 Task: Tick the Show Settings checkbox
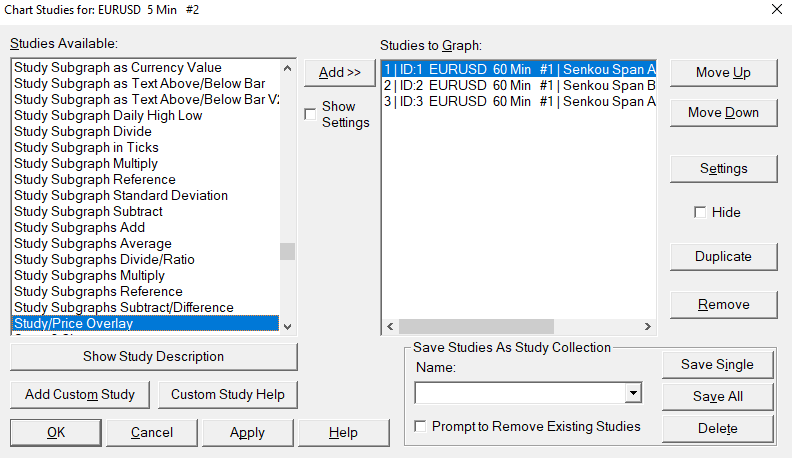311,114
